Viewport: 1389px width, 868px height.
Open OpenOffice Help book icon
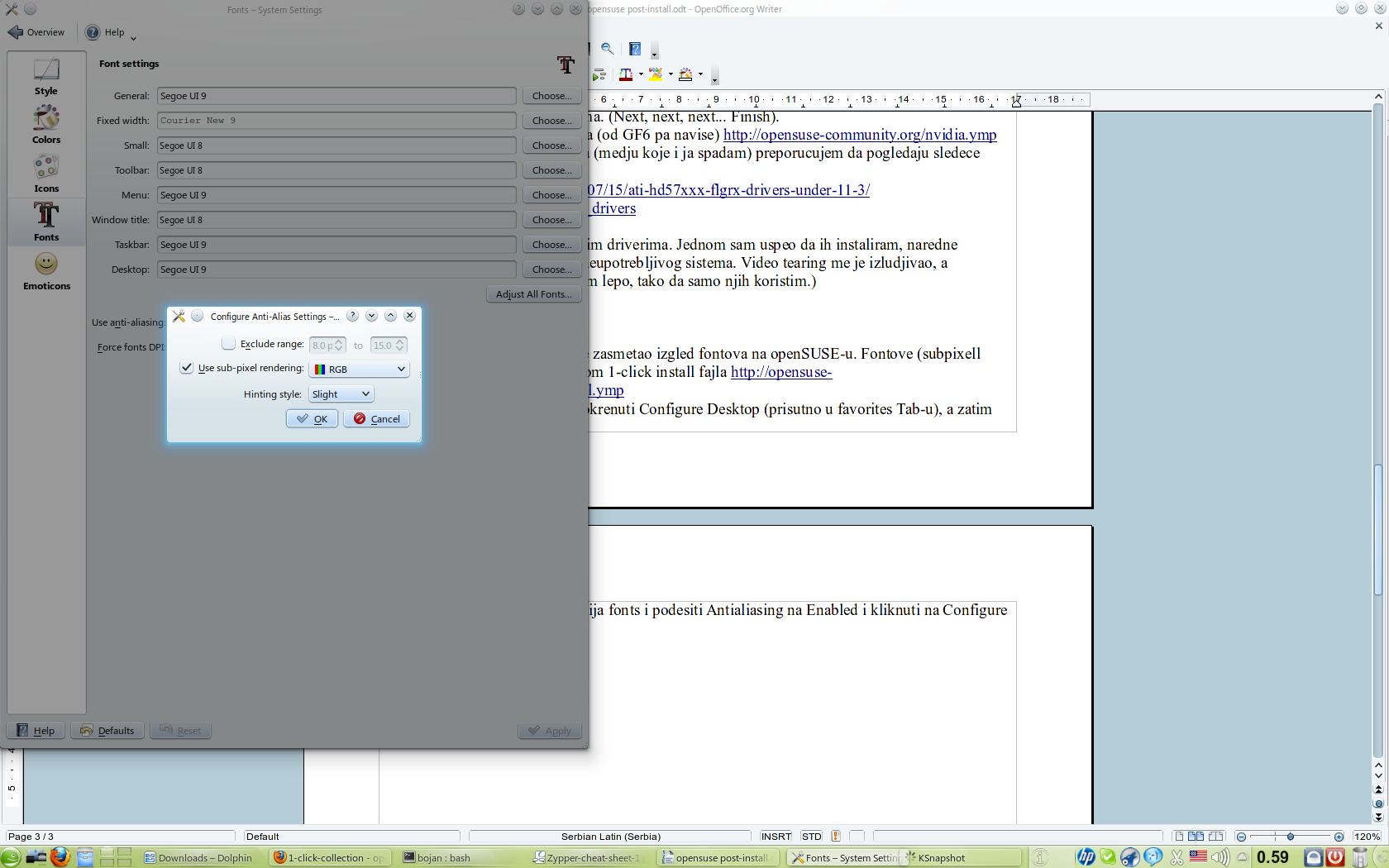(635, 49)
